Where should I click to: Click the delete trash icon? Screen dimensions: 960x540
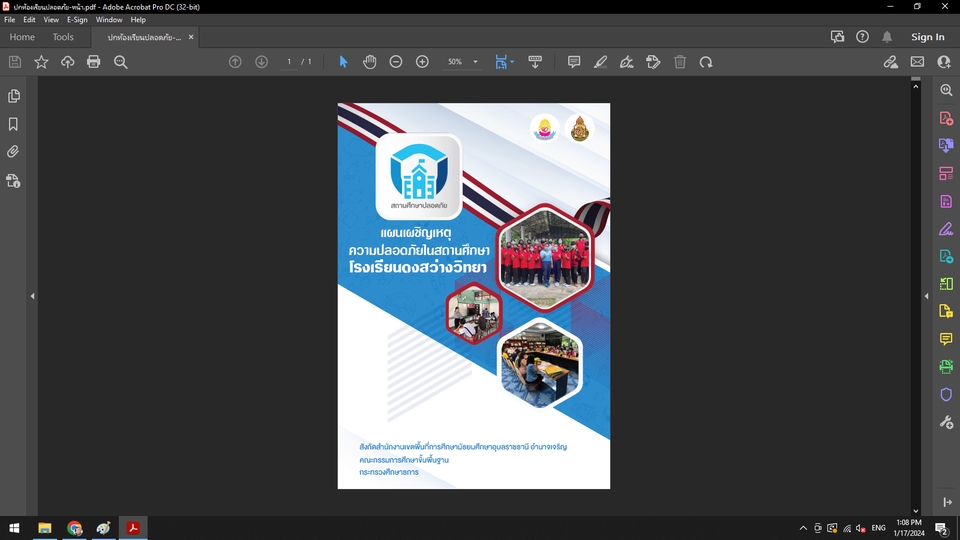(x=680, y=62)
